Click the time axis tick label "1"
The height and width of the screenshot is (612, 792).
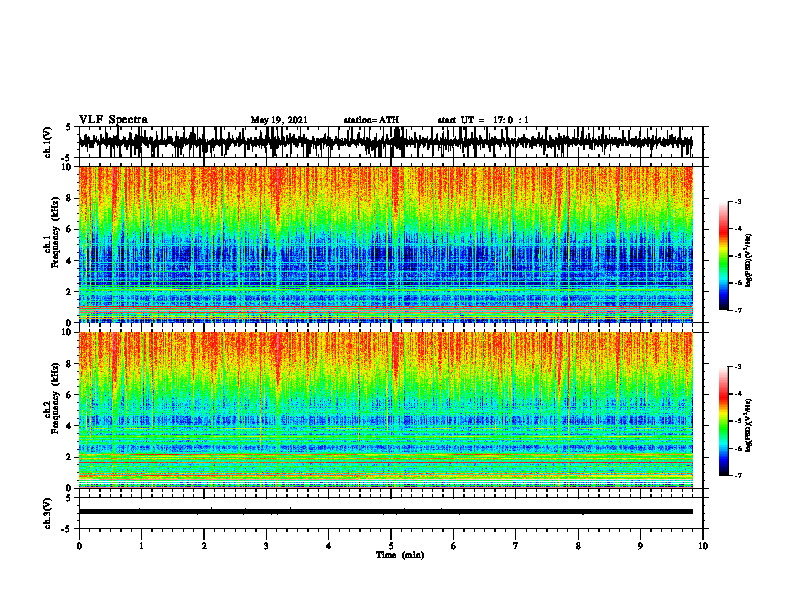[x=141, y=546]
